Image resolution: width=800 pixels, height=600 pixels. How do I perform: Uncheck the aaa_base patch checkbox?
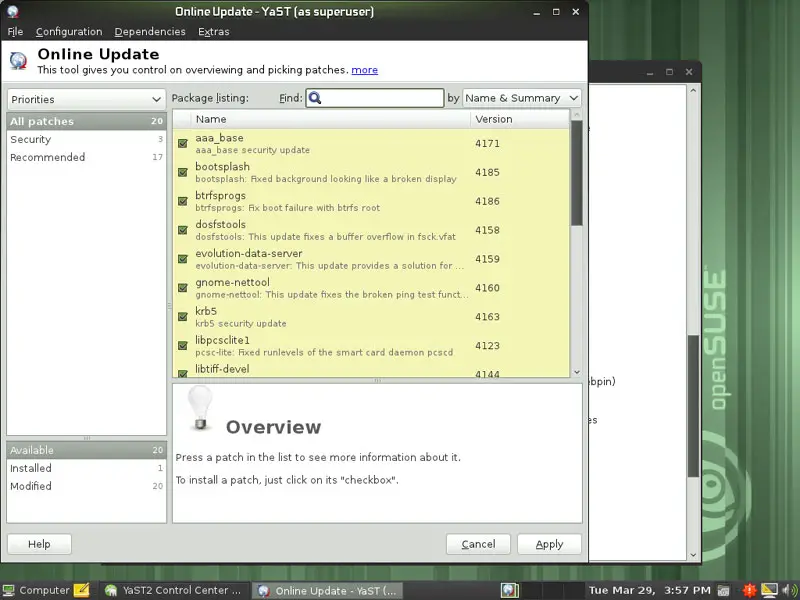pos(183,143)
